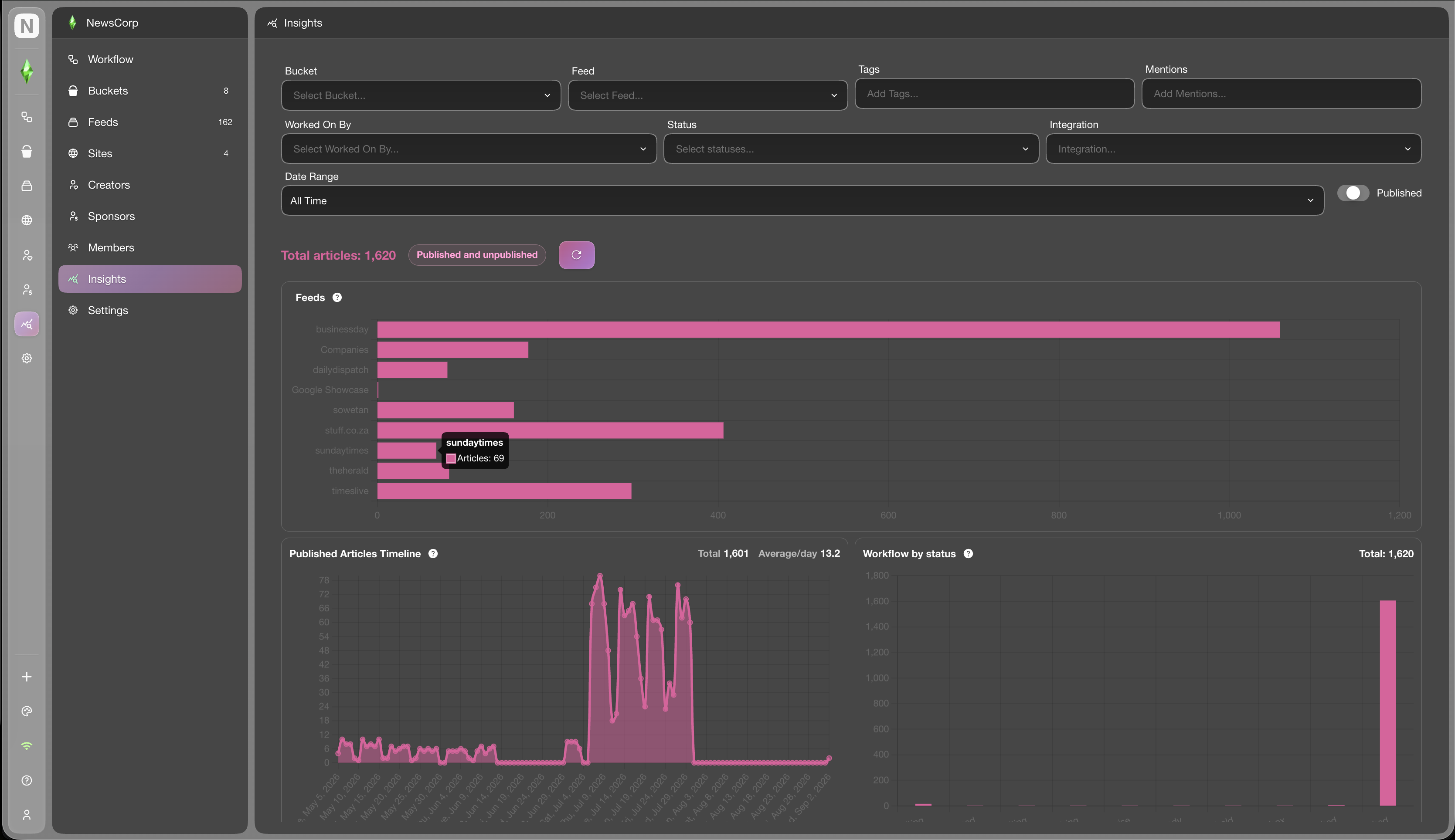This screenshot has height=840, width=1455.
Task: Click the peak point on the timeline chart
Action: 600,576
